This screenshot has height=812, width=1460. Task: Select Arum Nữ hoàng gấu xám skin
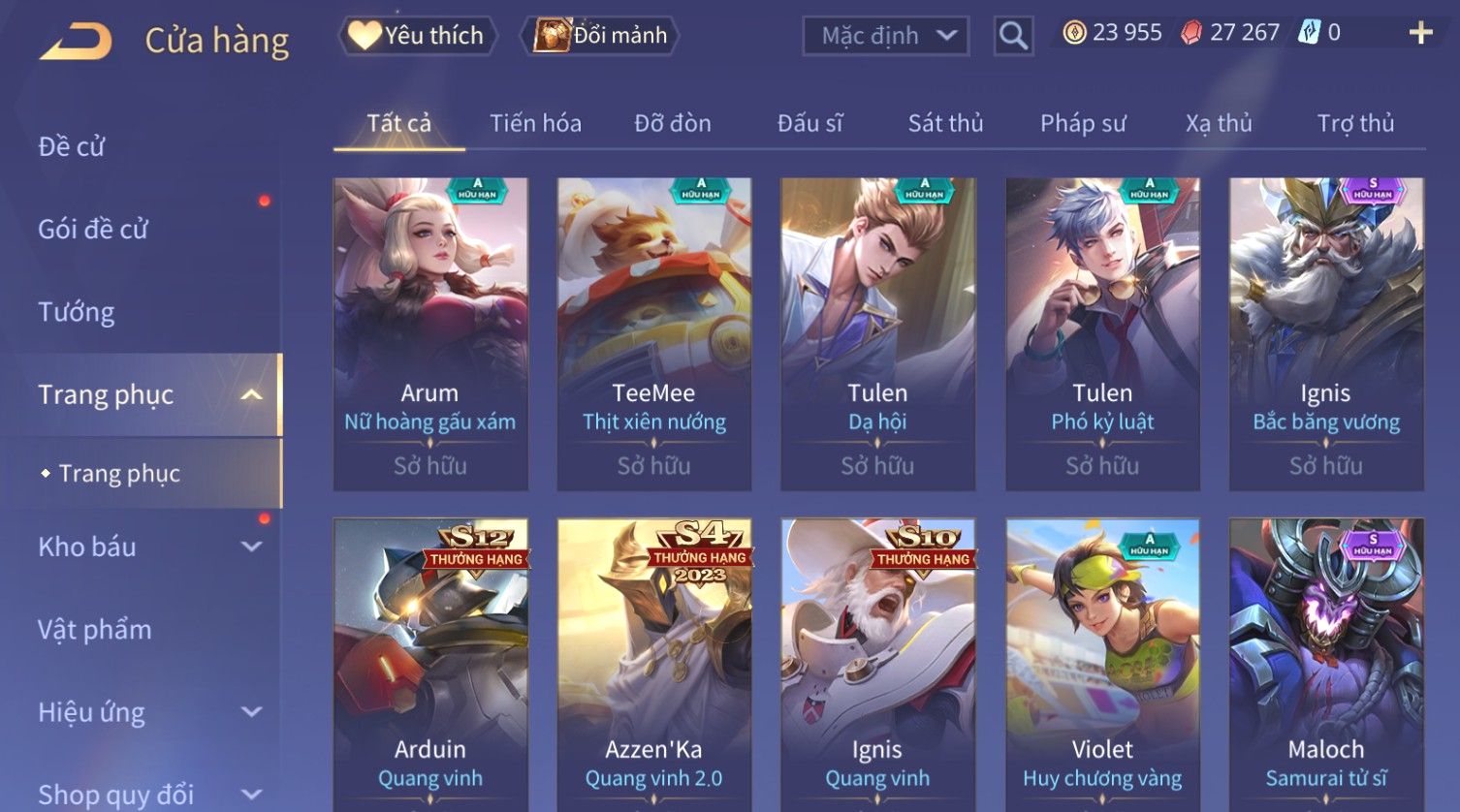click(x=430, y=333)
